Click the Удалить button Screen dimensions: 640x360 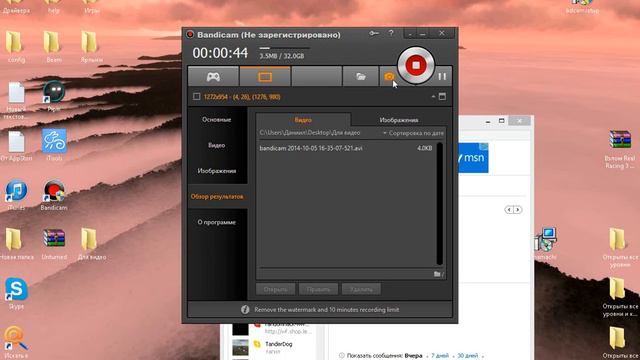(x=361, y=289)
